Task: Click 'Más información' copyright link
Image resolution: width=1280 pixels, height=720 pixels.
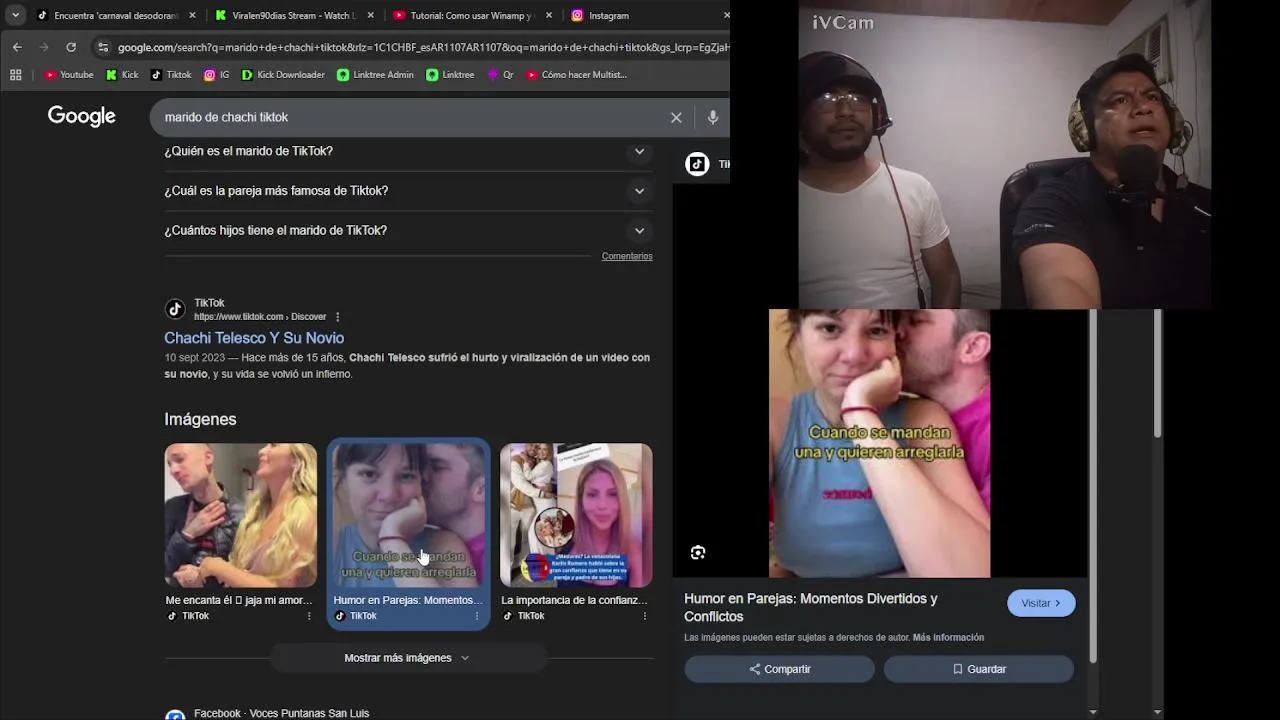Action: [x=948, y=637]
